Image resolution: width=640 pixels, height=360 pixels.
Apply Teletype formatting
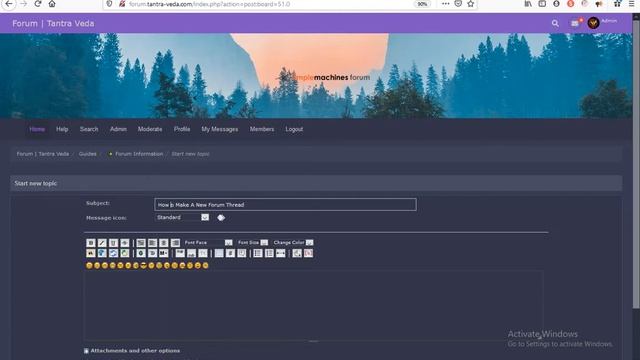tap(203, 253)
